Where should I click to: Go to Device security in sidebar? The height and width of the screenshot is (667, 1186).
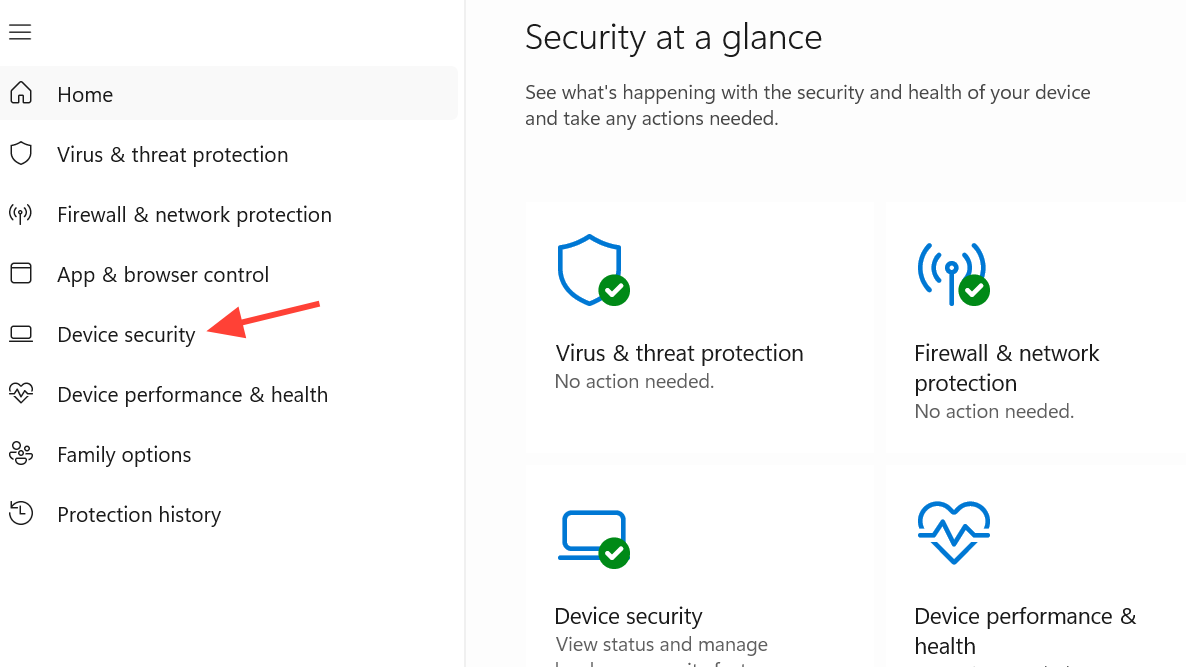(126, 335)
